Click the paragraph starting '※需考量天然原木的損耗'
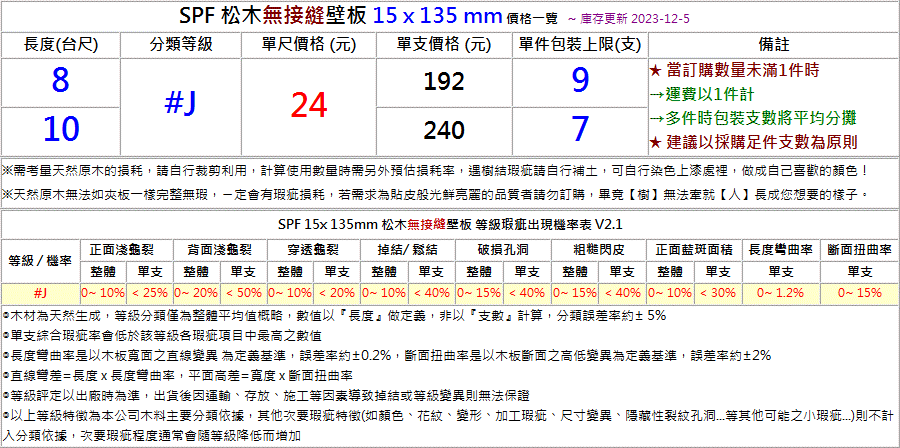Viewport: 900px width, 448px height. point(435,171)
